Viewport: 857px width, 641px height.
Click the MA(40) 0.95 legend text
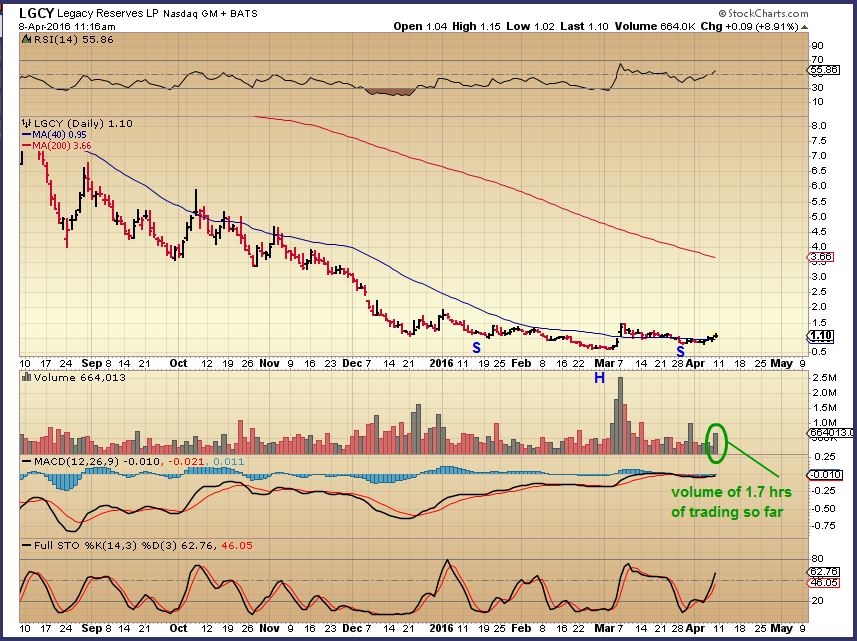tap(59, 134)
